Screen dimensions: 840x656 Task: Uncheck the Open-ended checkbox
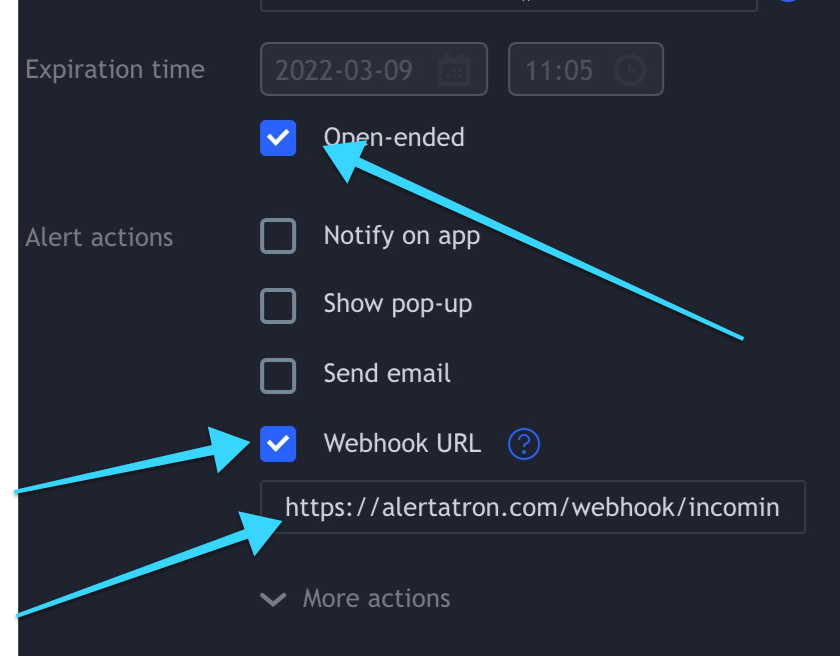point(278,138)
